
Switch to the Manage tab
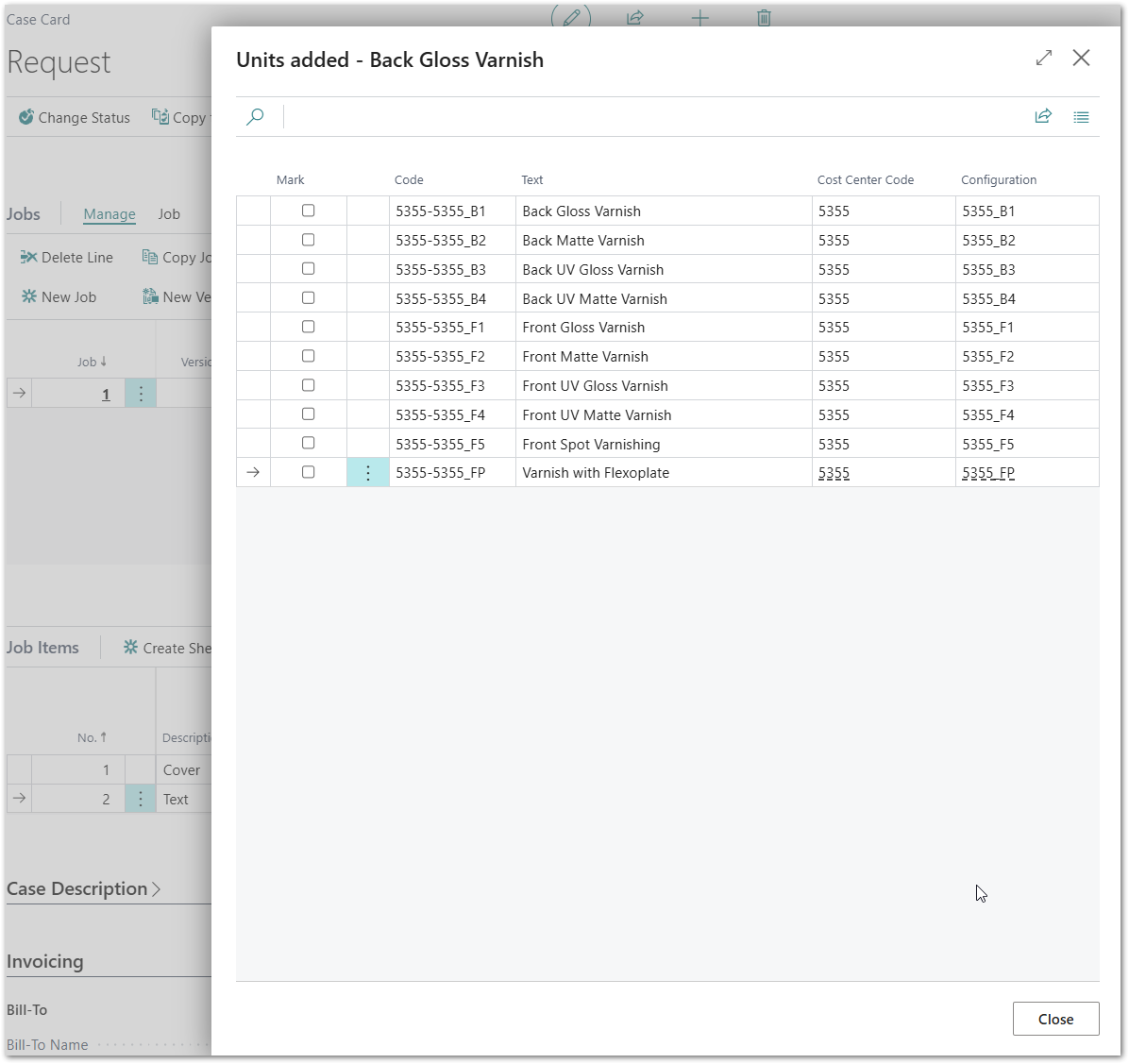pos(110,214)
